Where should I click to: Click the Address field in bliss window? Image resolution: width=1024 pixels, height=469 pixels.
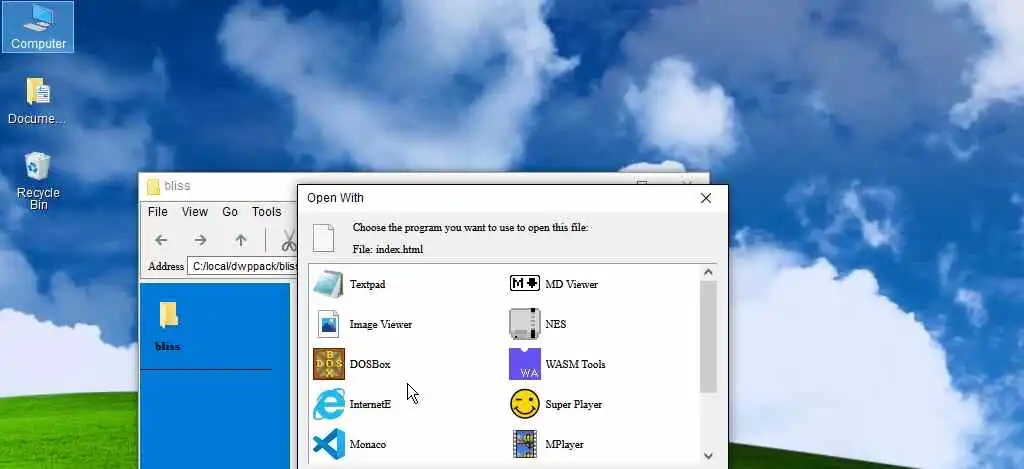click(242, 266)
